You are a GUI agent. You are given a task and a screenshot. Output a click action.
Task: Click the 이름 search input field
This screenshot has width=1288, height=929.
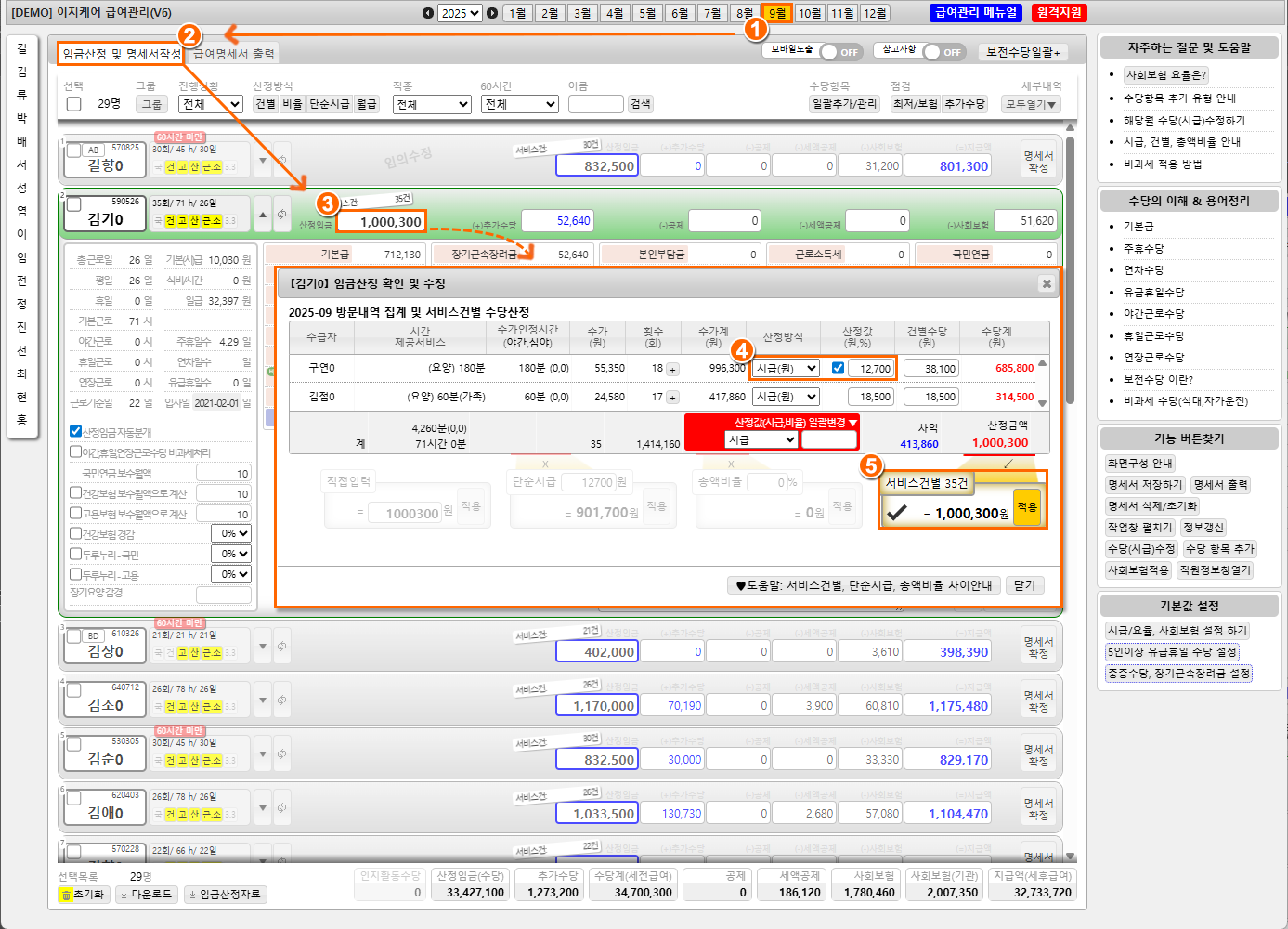595,104
